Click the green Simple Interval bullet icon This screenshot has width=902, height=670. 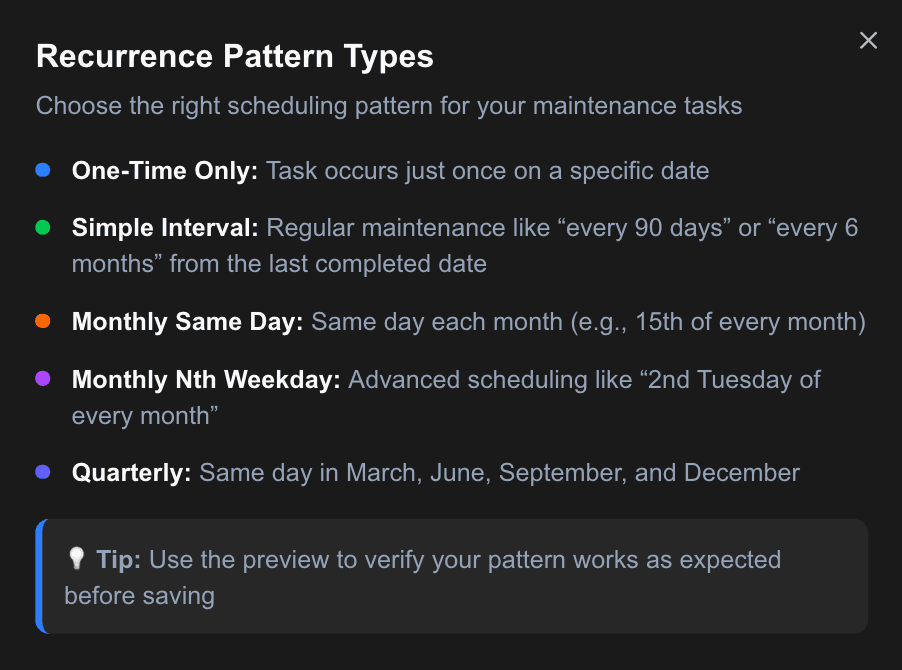tap(41, 227)
